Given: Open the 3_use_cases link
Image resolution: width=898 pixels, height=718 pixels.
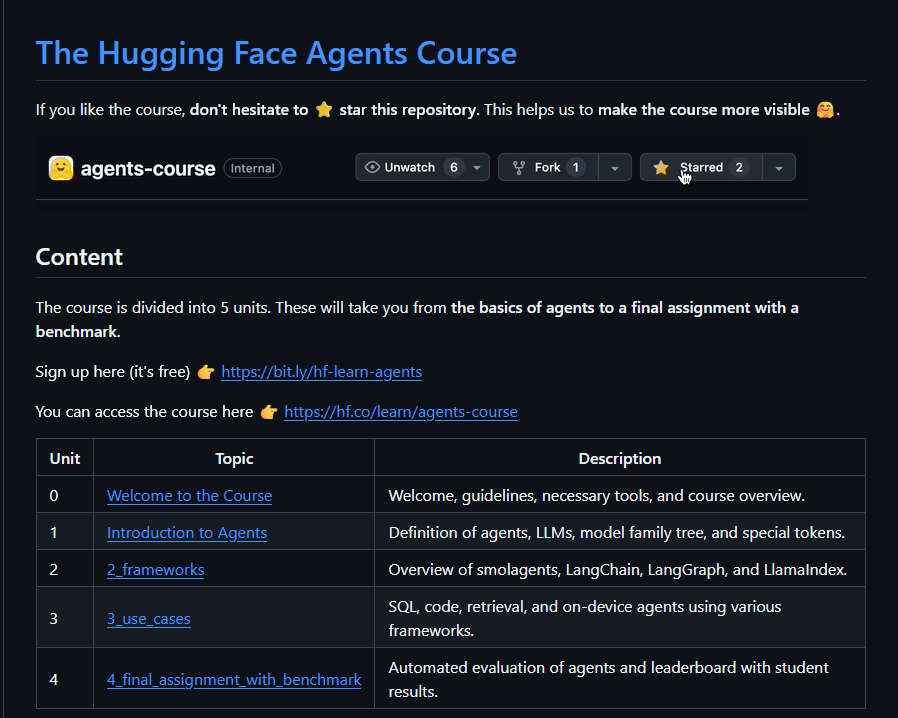Looking at the screenshot, I should (149, 619).
